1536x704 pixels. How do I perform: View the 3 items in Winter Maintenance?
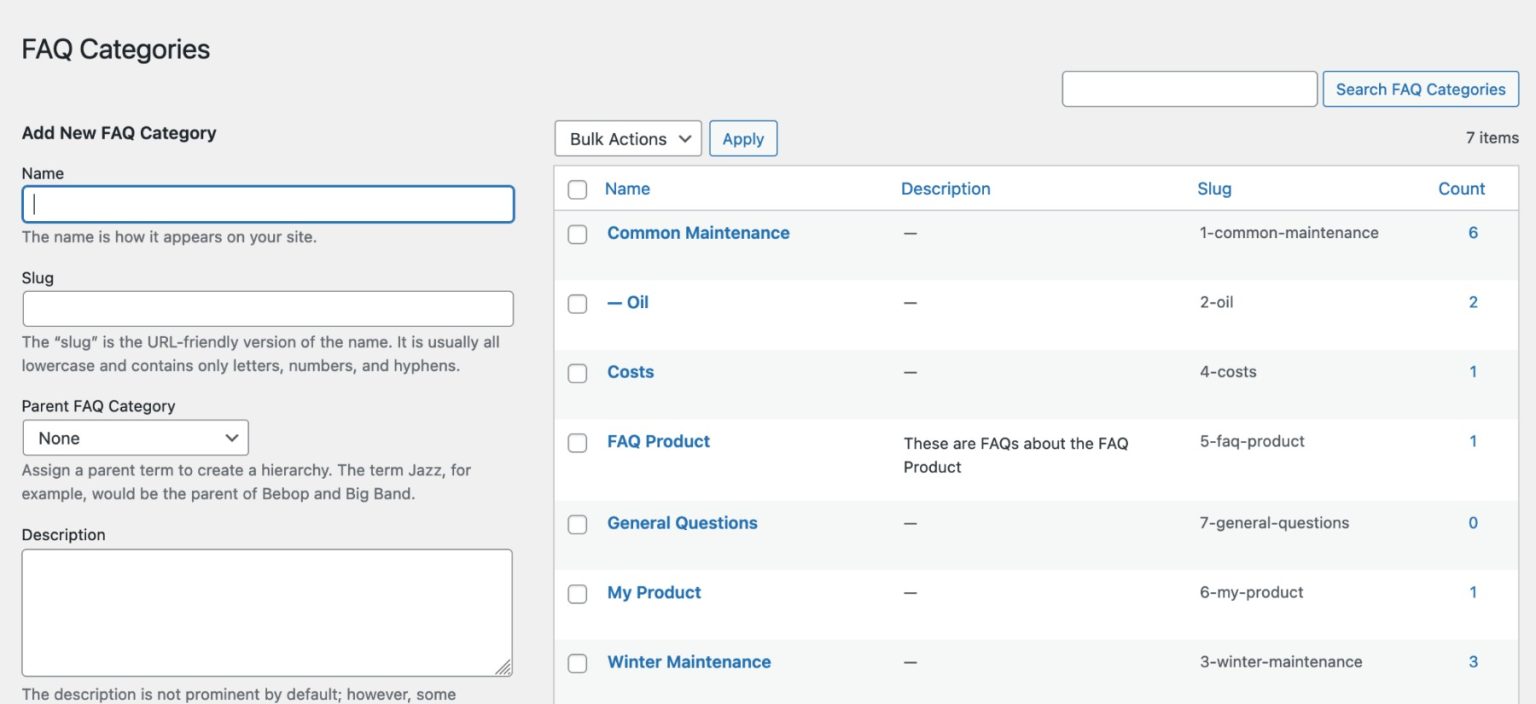[x=1472, y=661]
